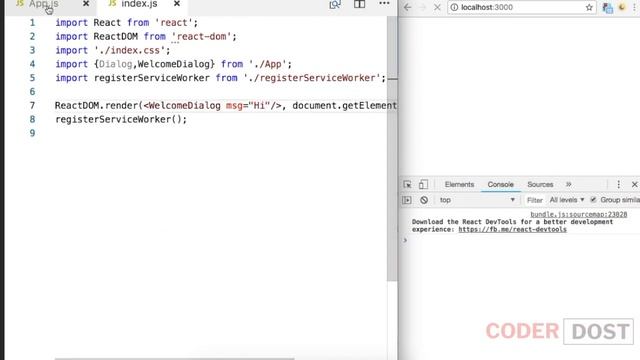Open the 'top' JavaScript context dropdown

point(477,200)
